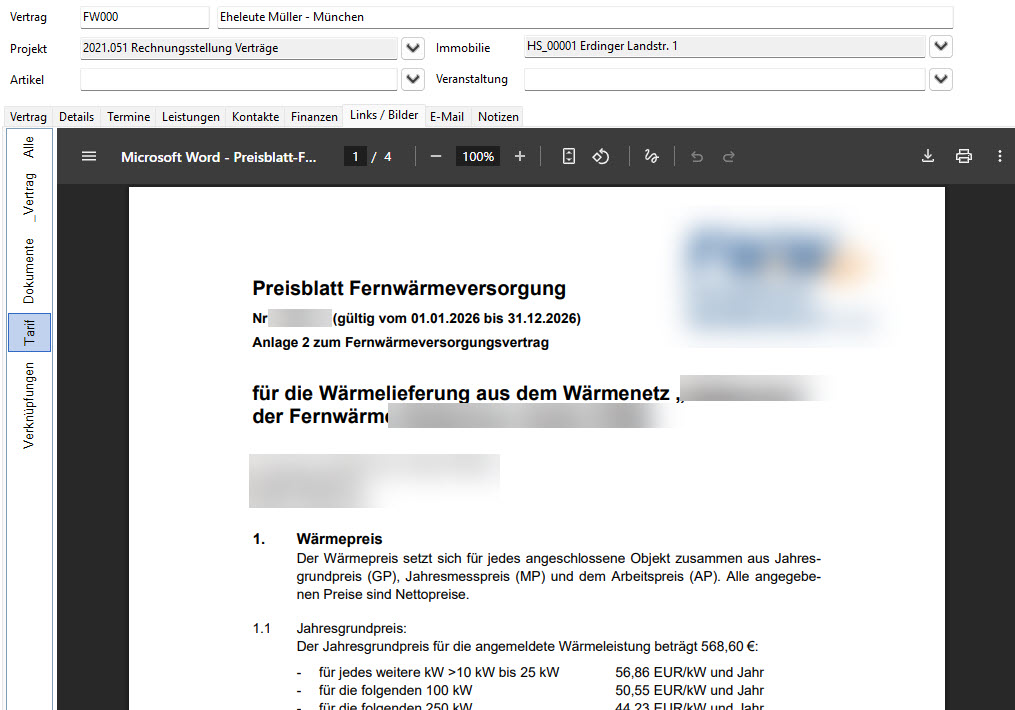This screenshot has width=1015, height=710.
Task: Activate the draw annotation tool
Action: (x=651, y=157)
